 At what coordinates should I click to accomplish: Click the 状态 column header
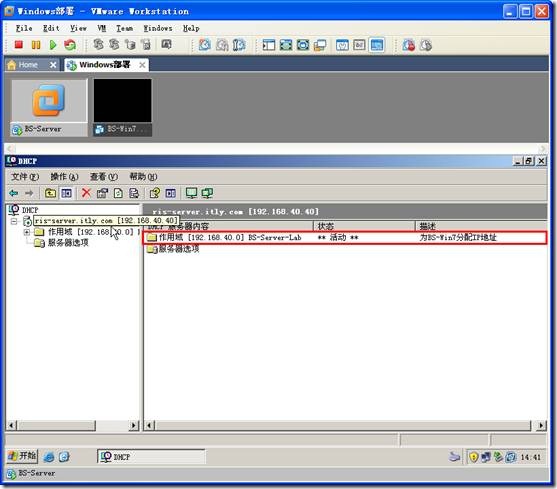coord(364,226)
